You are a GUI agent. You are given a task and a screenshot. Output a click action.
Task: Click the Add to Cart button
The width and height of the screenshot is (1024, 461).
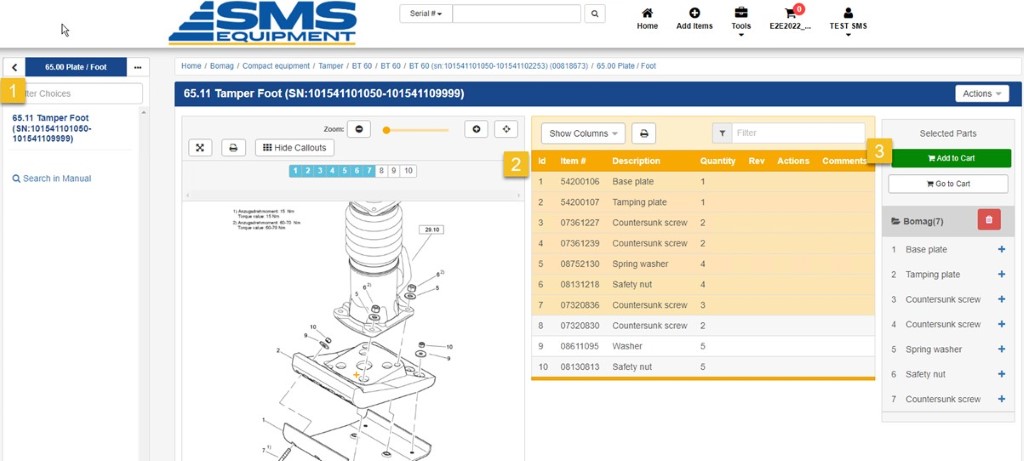coord(951,158)
